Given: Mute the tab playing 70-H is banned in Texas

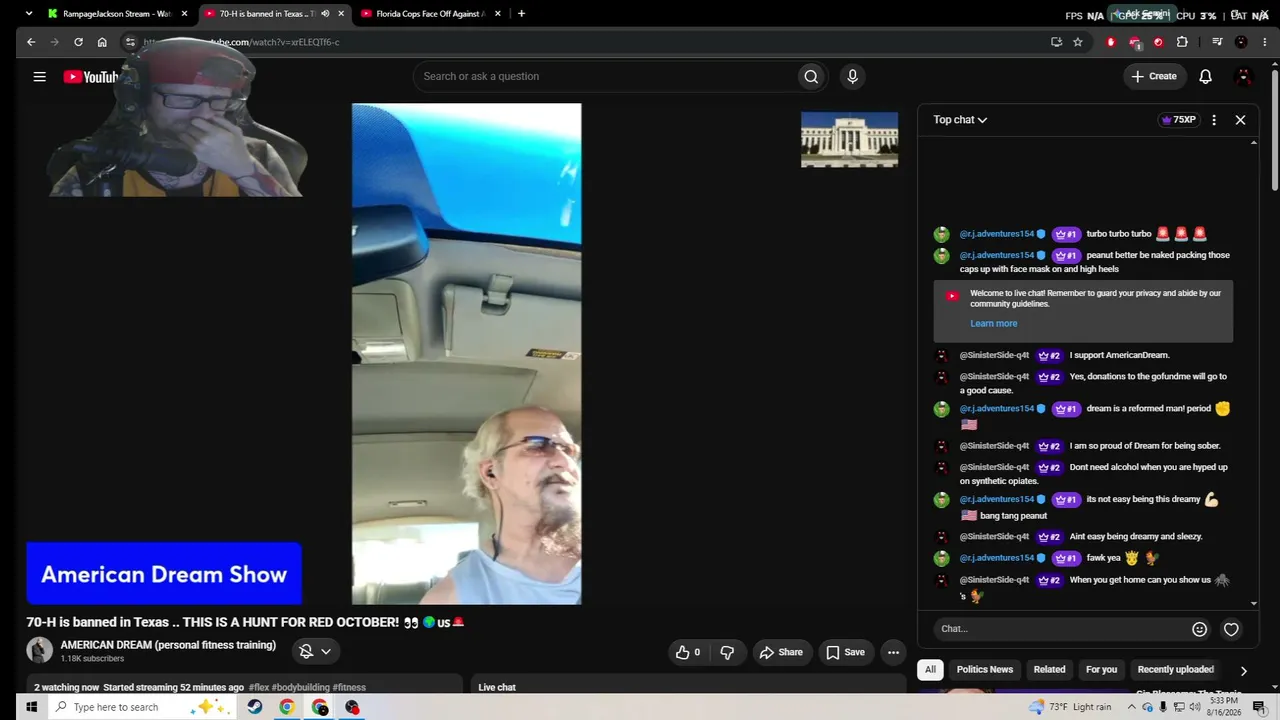Looking at the screenshot, I should tap(325, 14).
